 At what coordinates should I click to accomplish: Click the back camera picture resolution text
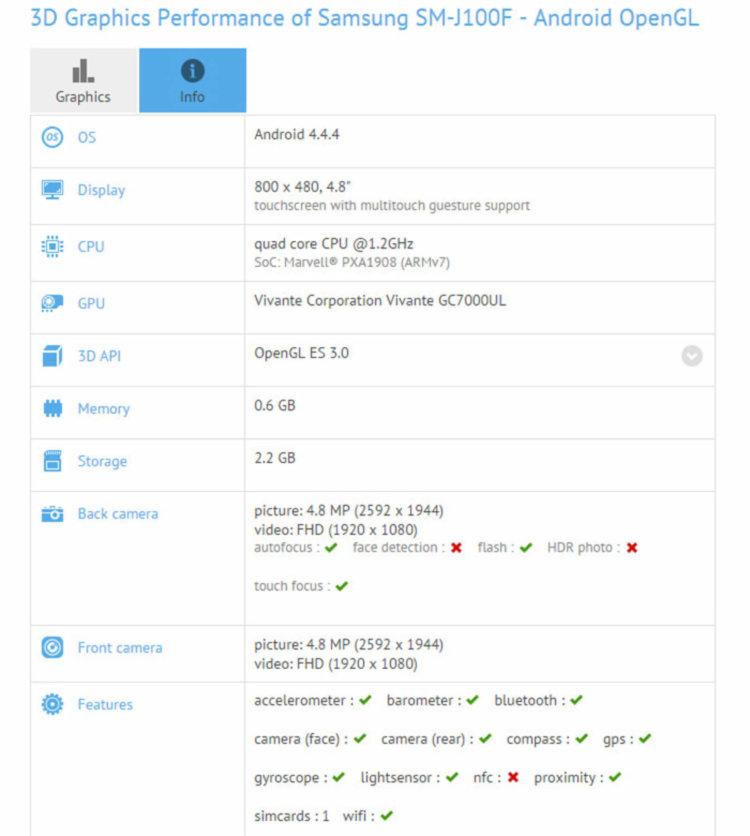[349, 511]
